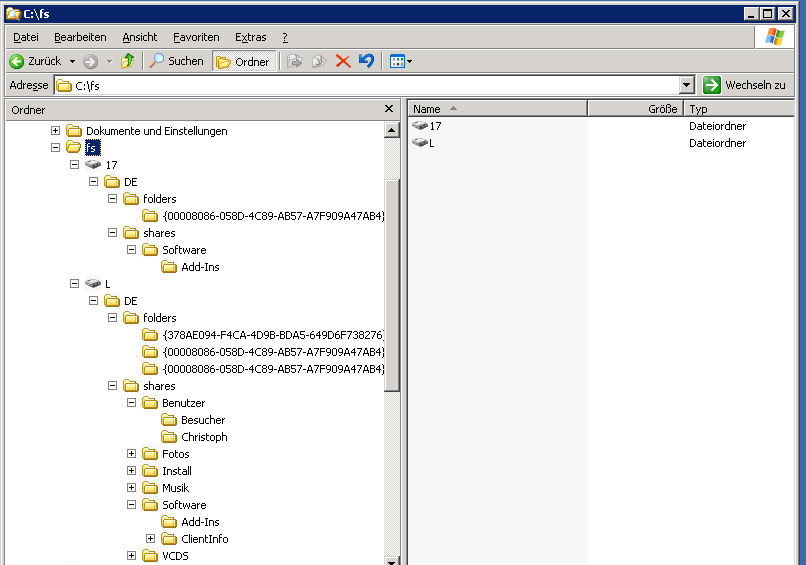This screenshot has width=806, height=565.
Task: Click the copy-to-folder toolbar icon
Action: (319, 62)
